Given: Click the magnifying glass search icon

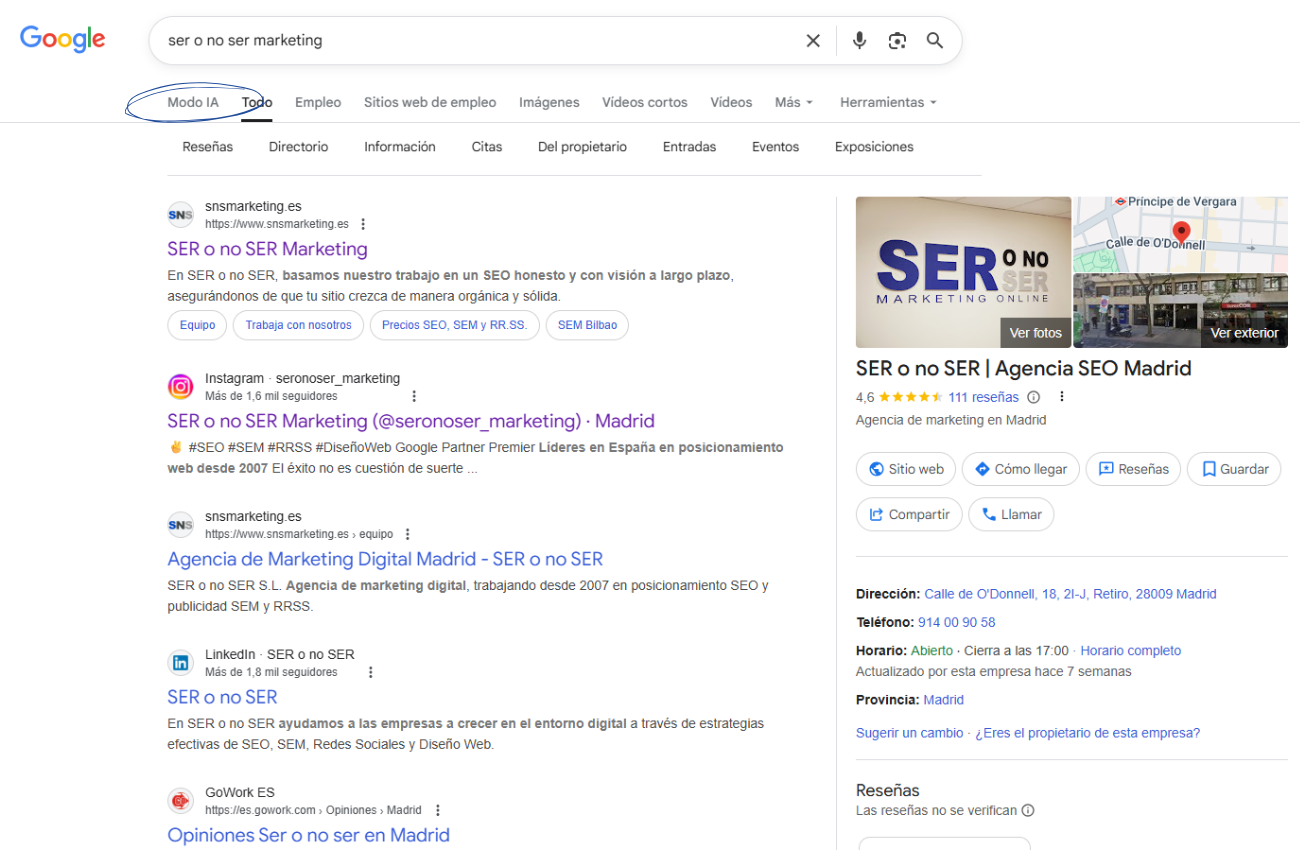Looking at the screenshot, I should point(935,41).
